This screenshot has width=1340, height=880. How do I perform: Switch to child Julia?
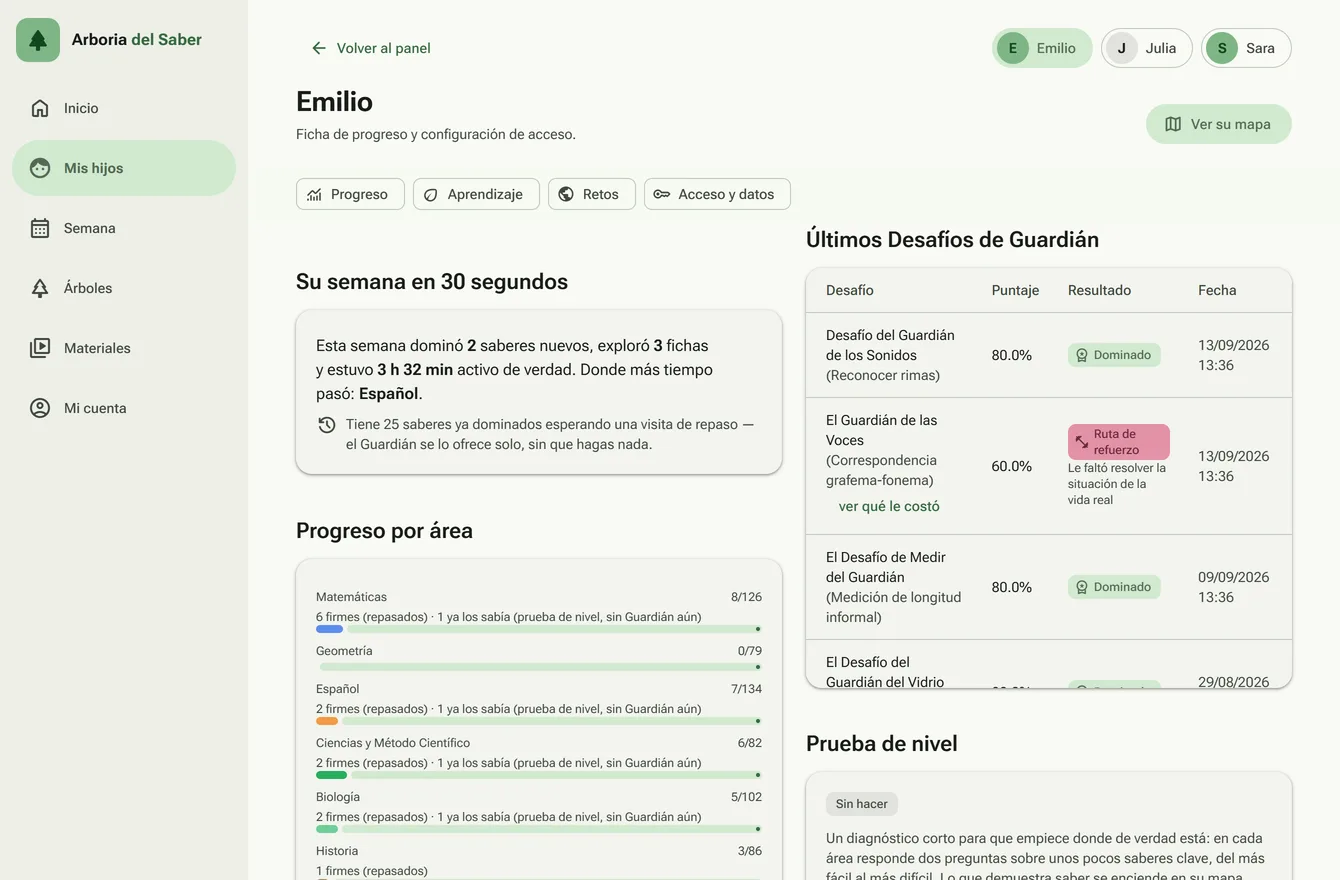pos(1147,48)
